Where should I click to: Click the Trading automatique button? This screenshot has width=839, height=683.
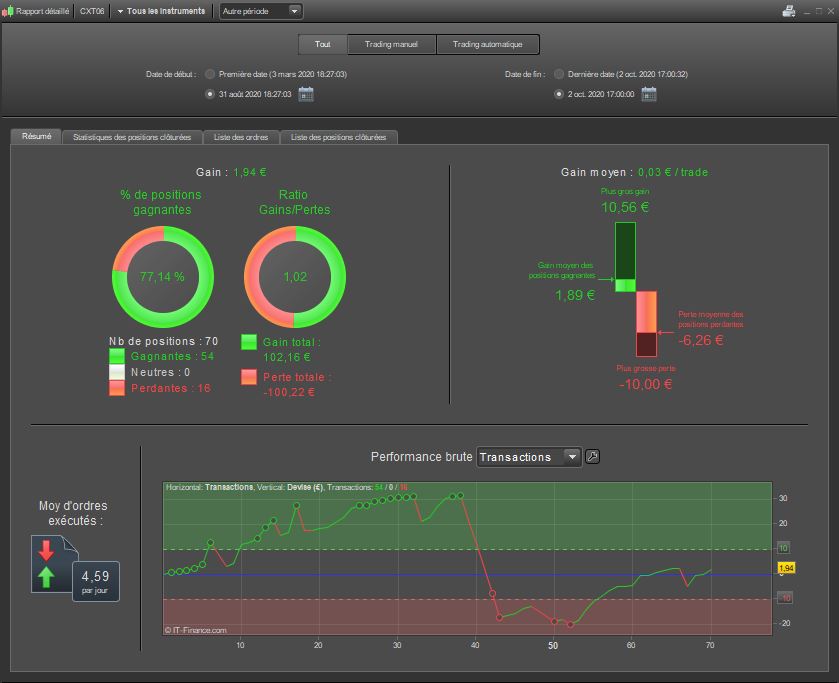[x=487, y=44]
